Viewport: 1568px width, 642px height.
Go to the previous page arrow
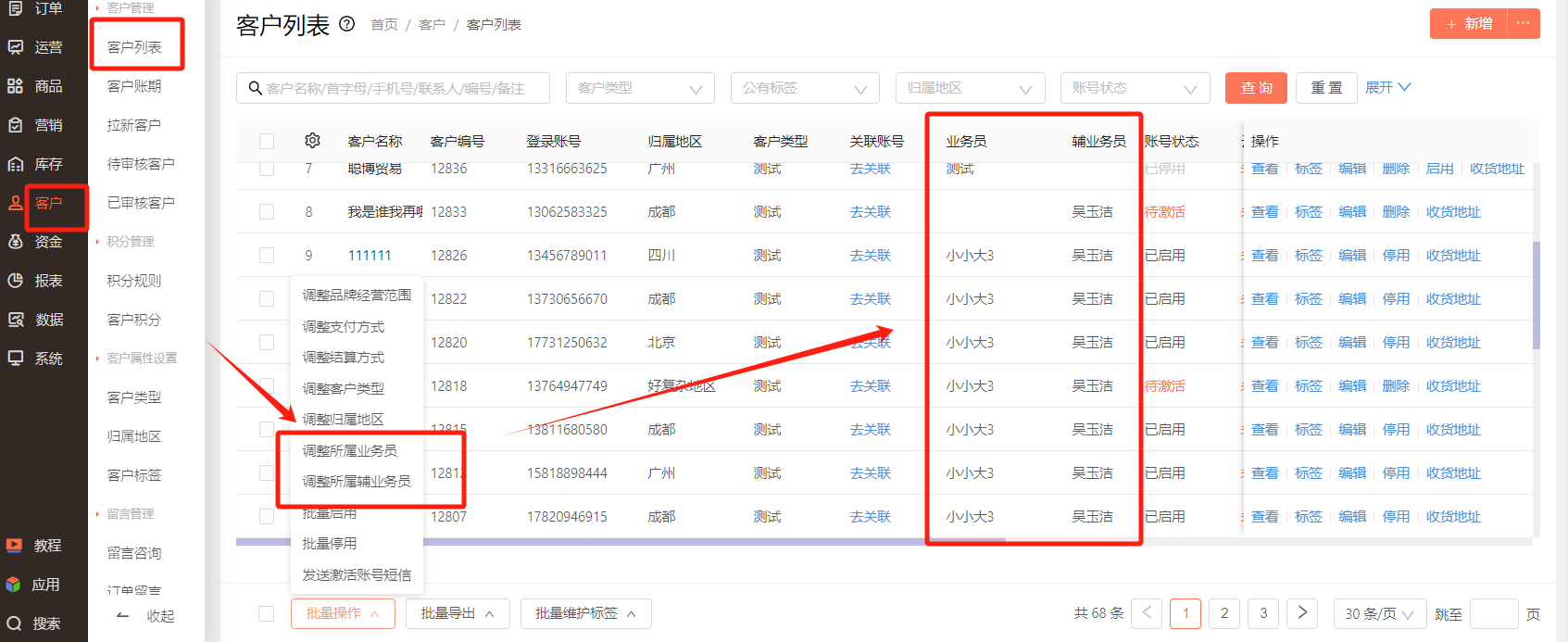pos(1147,613)
